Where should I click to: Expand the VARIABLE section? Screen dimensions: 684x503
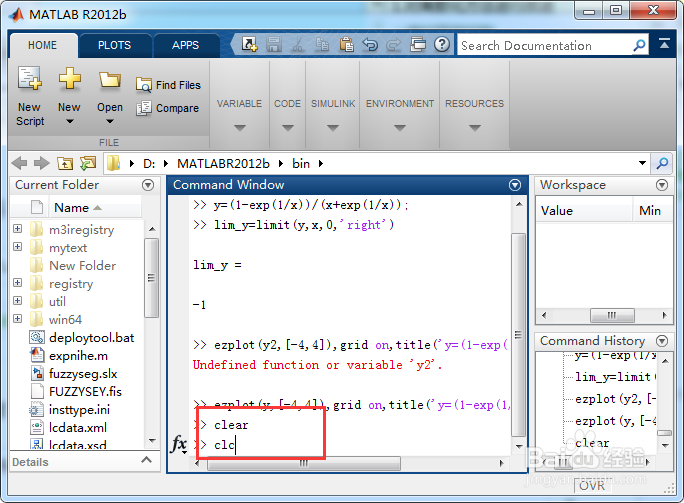click(x=239, y=128)
